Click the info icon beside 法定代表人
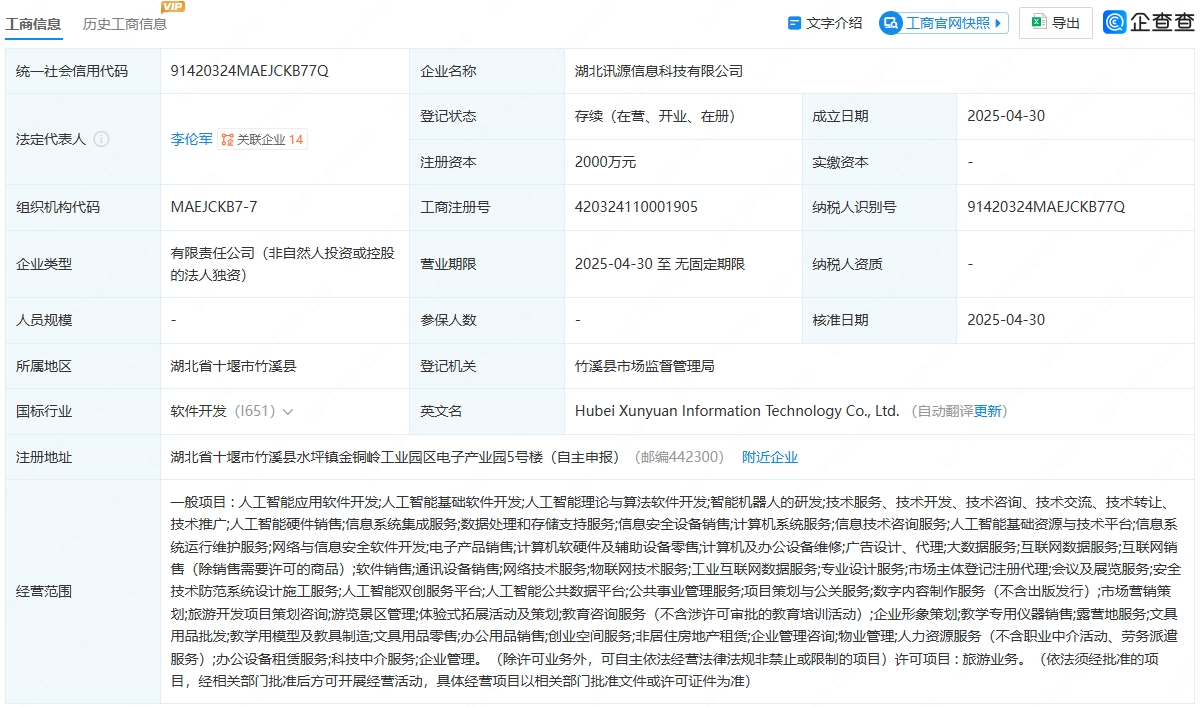The height and width of the screenshot is (708, 1200). pyautogui.click(x=101, y=139)
